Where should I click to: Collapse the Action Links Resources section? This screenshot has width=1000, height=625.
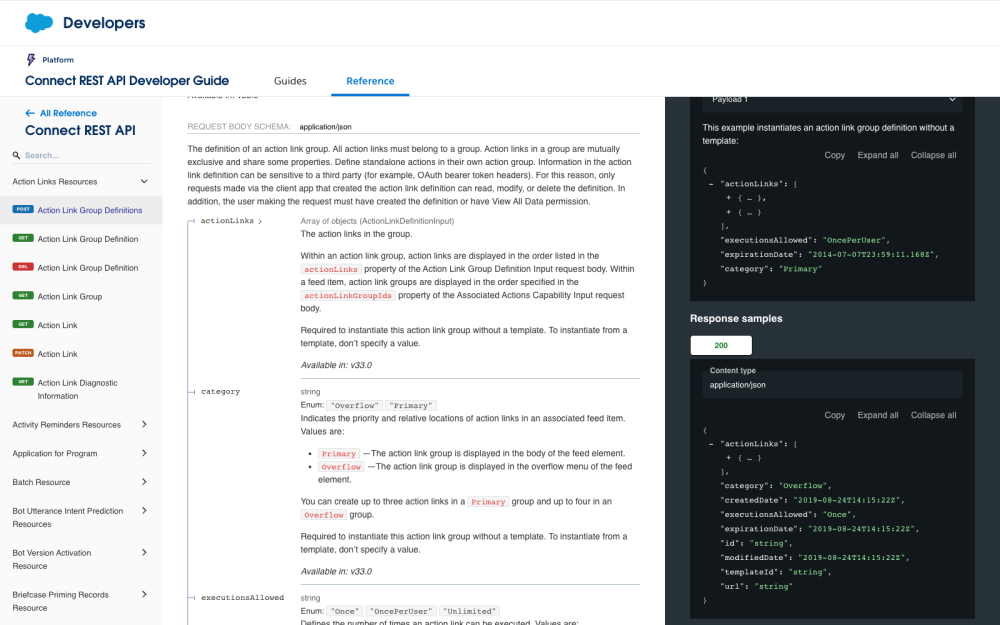pyautogui.click(x=144, y=182)
